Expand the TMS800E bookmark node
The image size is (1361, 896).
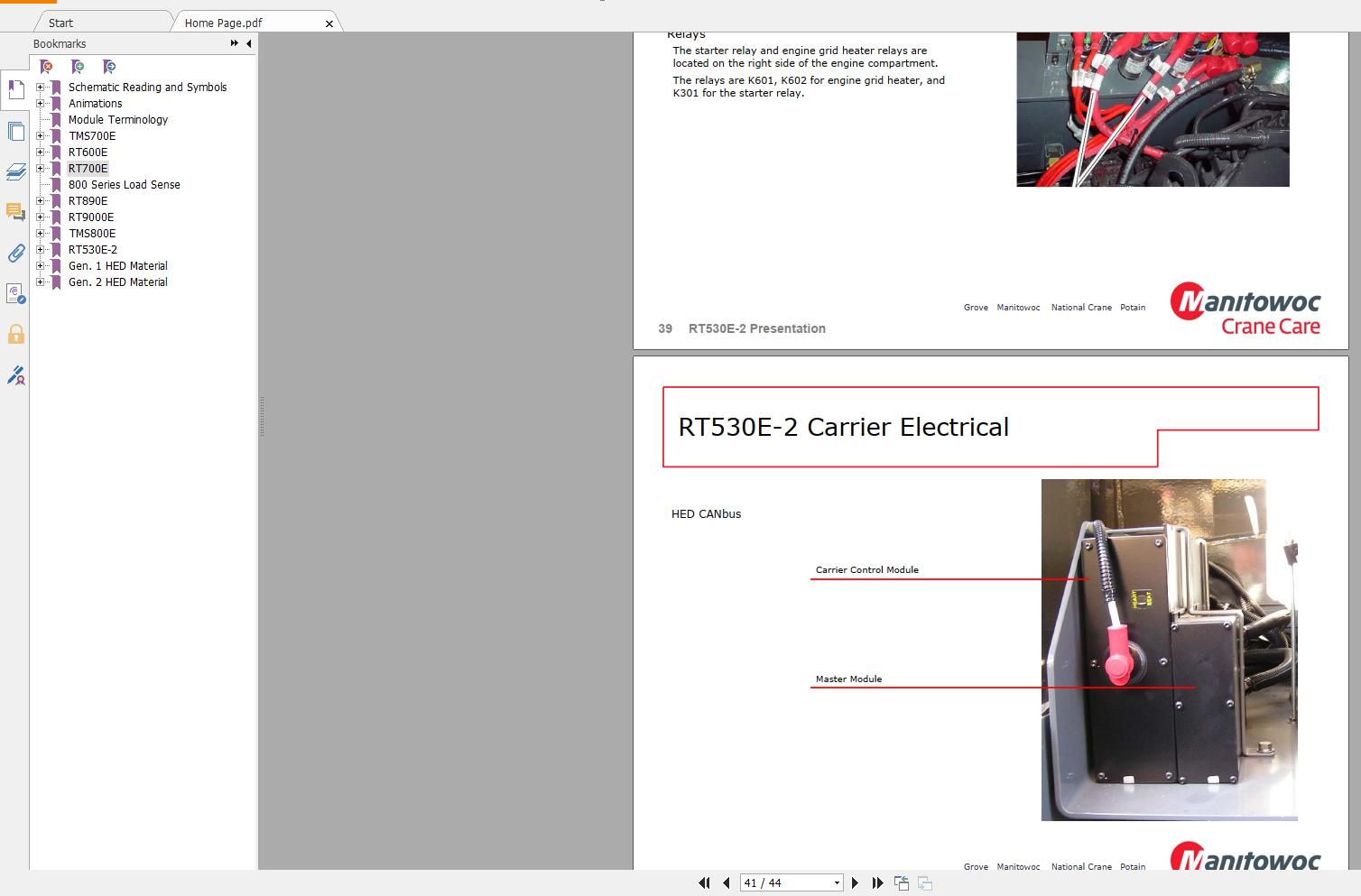[40, 234]
